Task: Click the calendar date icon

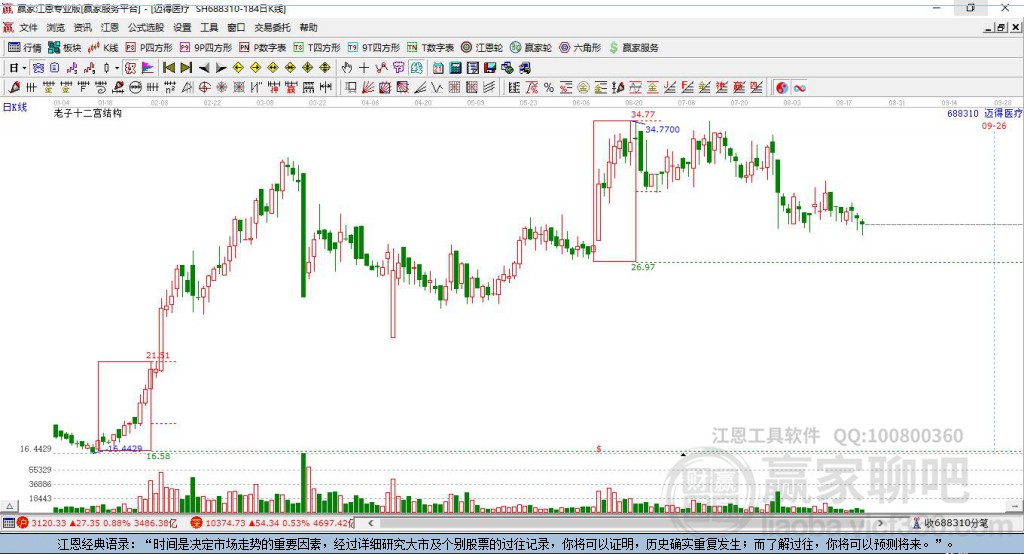Action: point(438,68)
